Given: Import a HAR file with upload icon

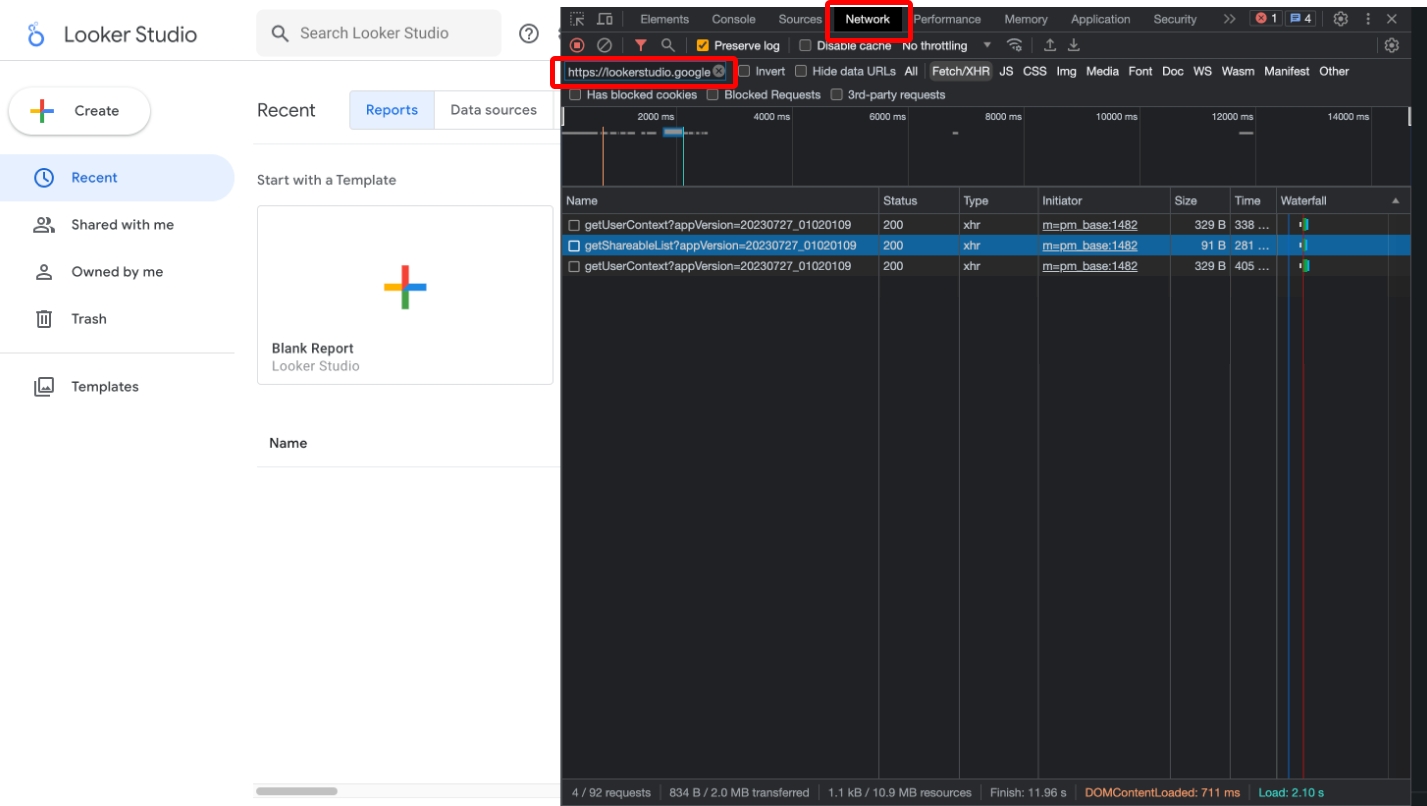Looking at the screenshot, I should 1050,46.
